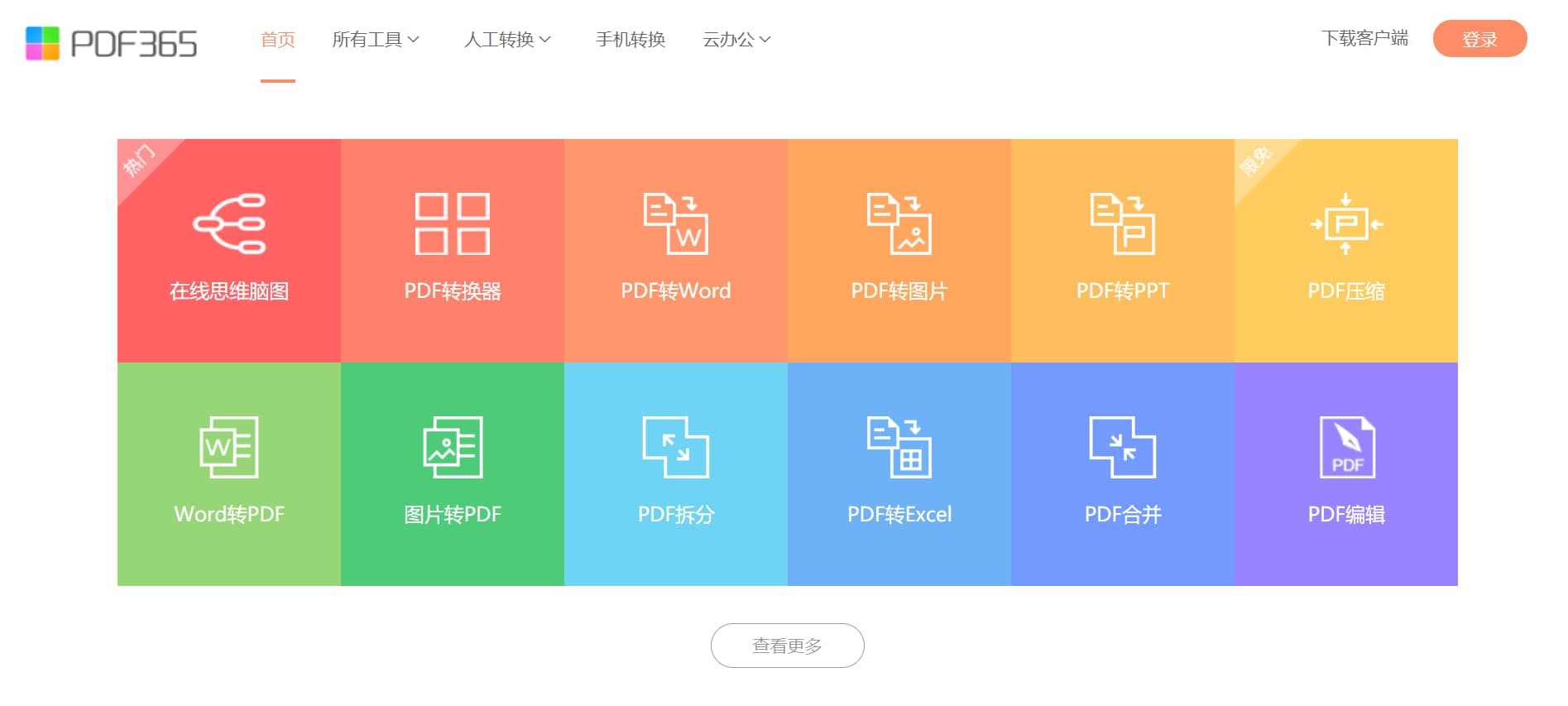Select the PDF合并 merge icon
The image size is (1568, 706).
tap(1123, 447)
